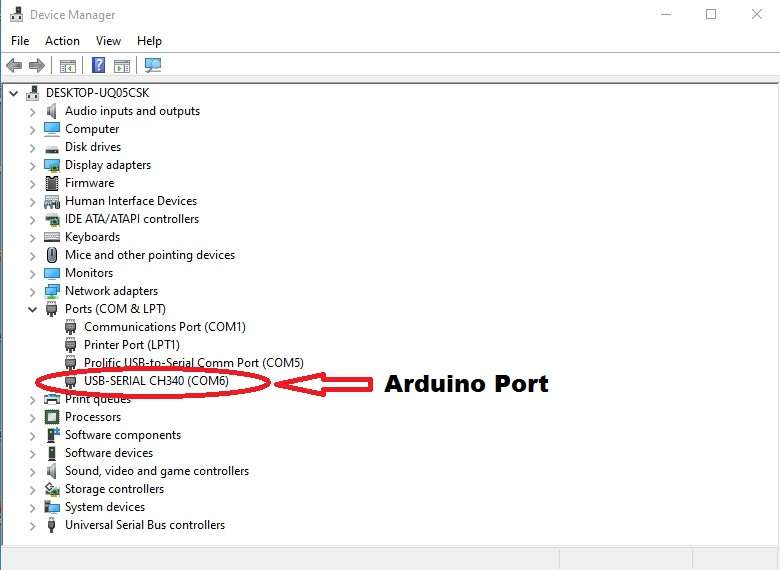
Task: Expand the Keyboards chevron
Action: pyautogui.click(x=33, y=238)
